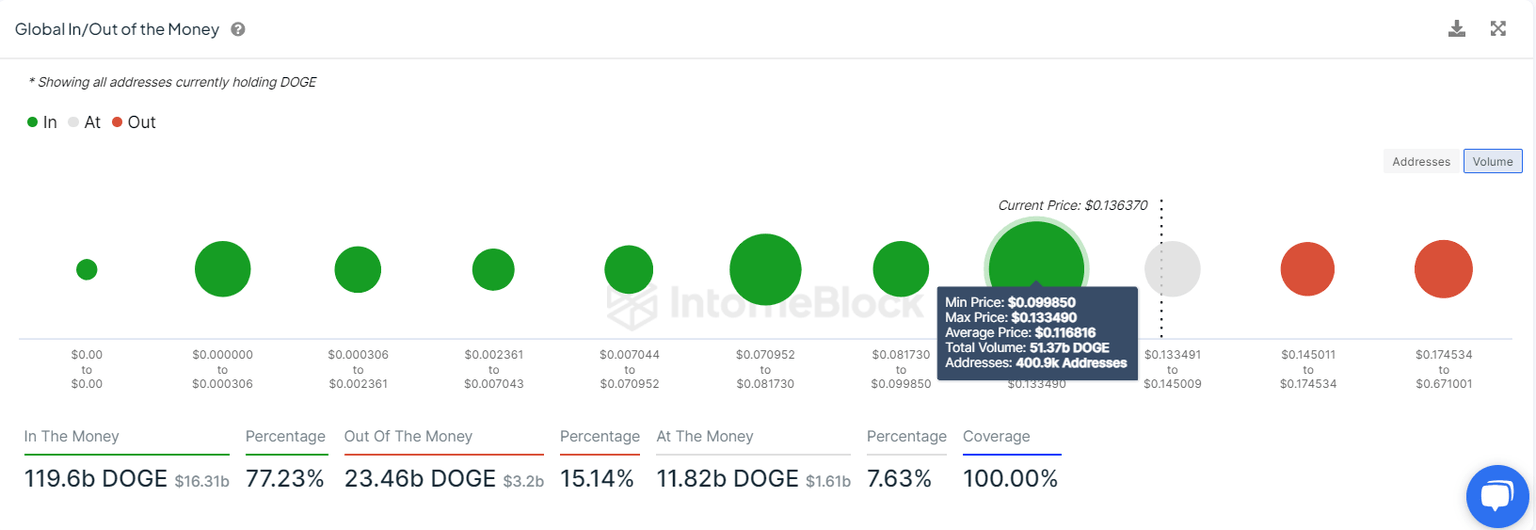Click the At The Money heading

tap(705, 436)
